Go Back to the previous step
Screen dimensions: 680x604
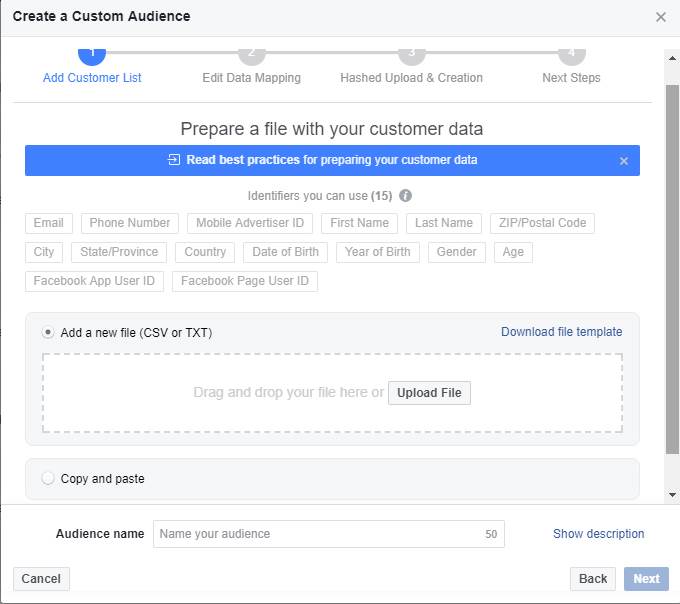[x=593, y=579]
